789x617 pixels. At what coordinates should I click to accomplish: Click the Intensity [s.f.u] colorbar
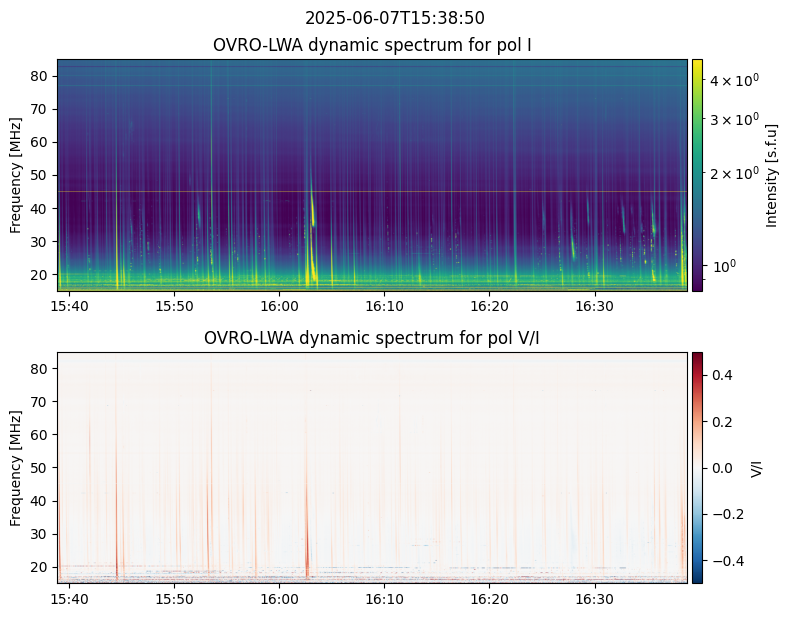pyautogui.click(x=697, y=175)
